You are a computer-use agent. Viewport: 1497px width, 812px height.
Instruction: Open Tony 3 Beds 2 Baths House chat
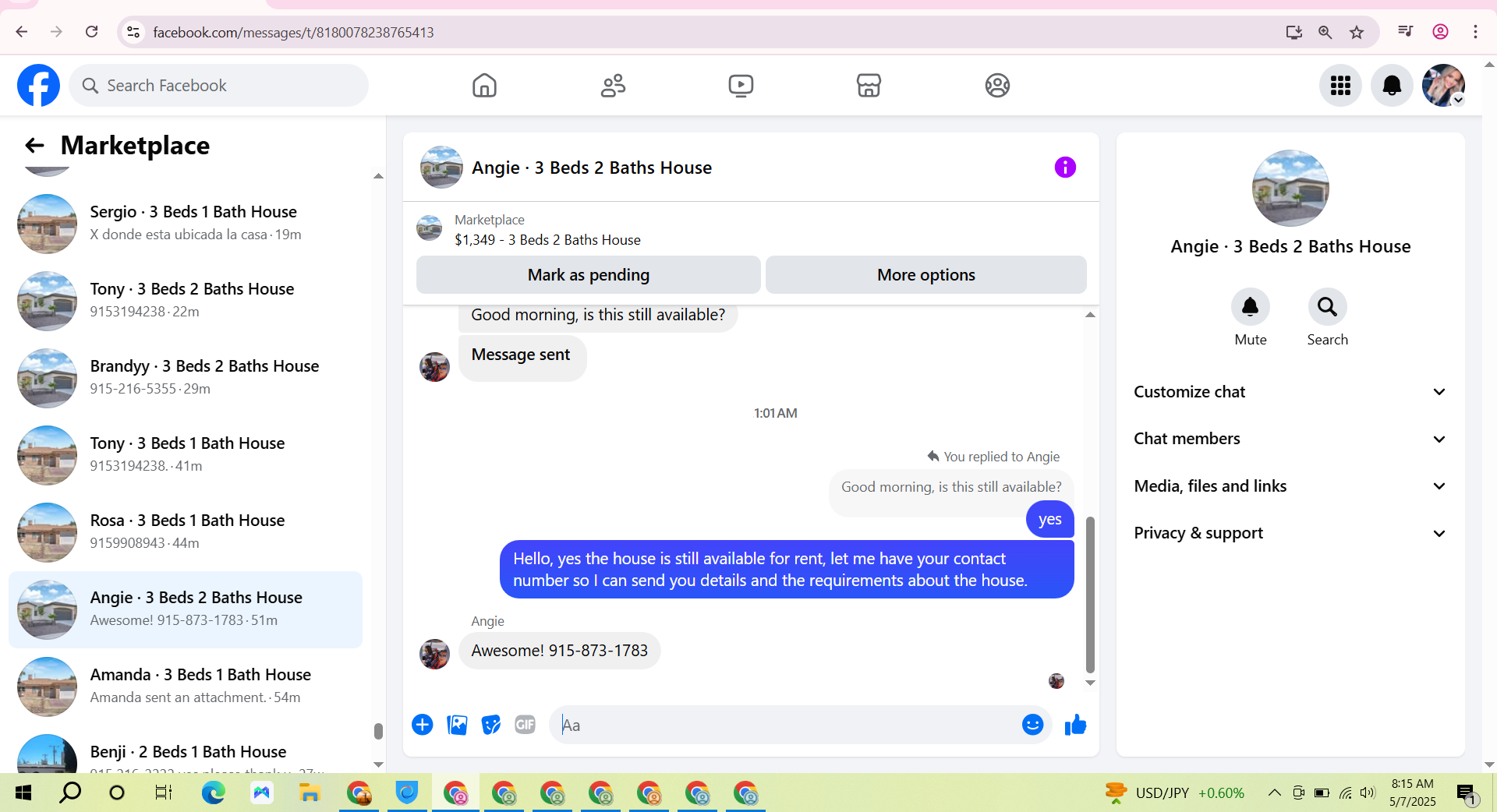tap(186, 301)
